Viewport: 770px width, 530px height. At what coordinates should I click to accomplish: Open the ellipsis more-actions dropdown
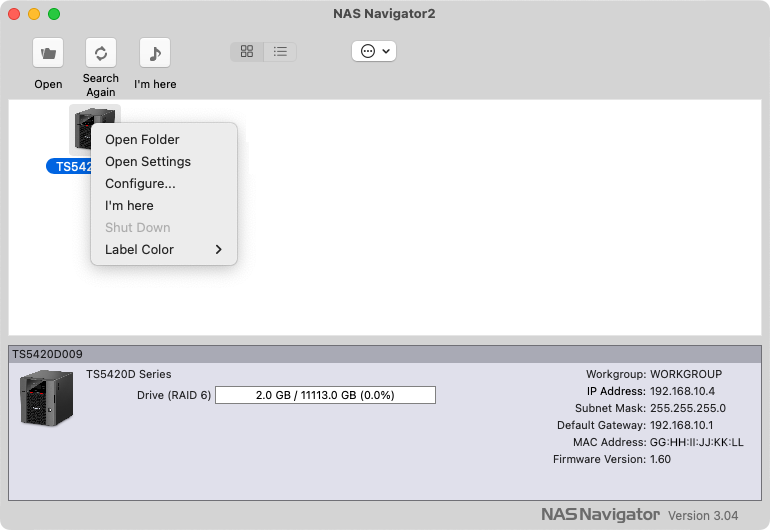tap(374, 51)
